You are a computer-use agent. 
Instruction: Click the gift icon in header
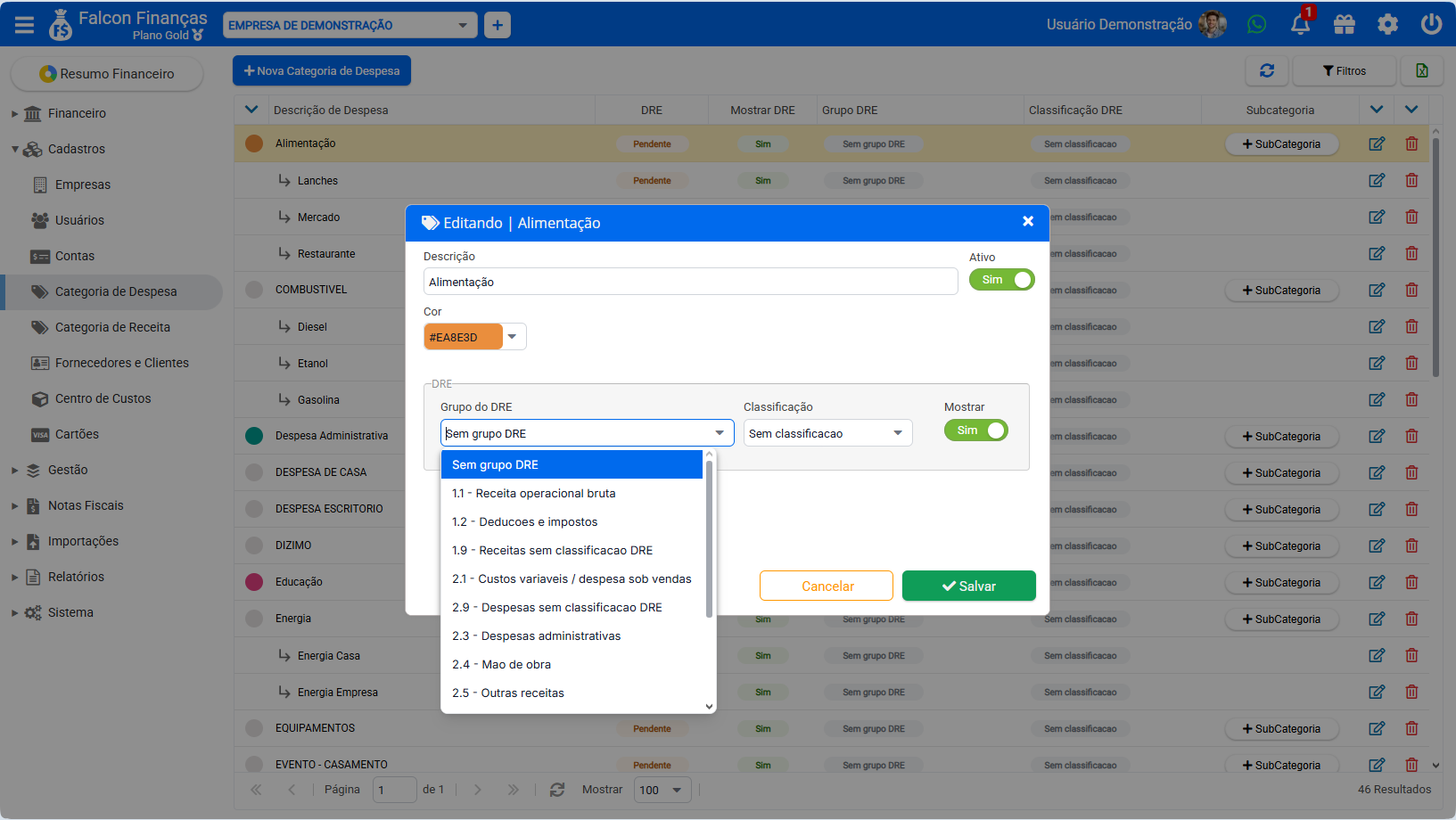pyautogui.click(x=1345, y=24)
